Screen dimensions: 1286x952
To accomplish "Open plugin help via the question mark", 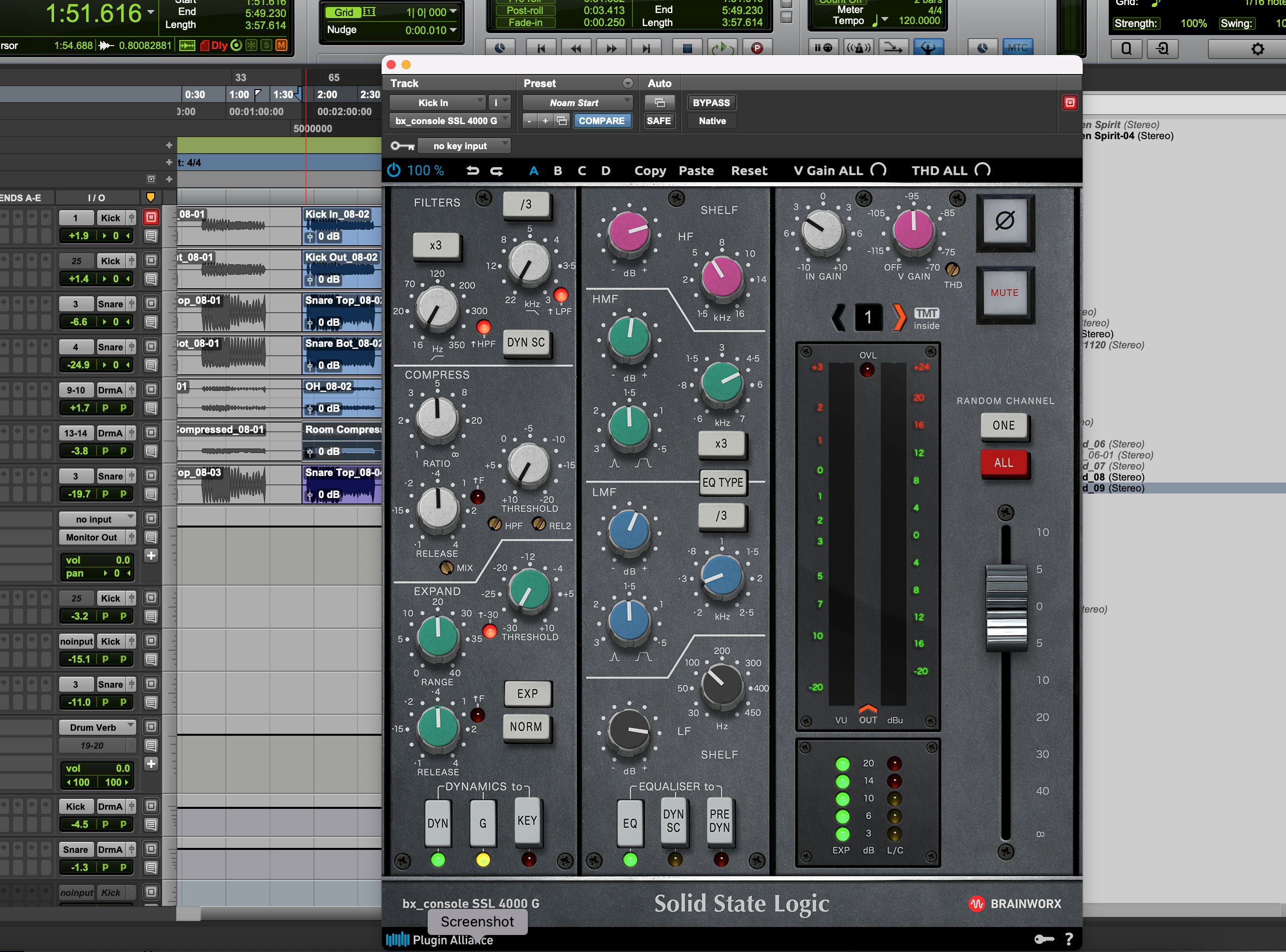I will [1069, 939].
